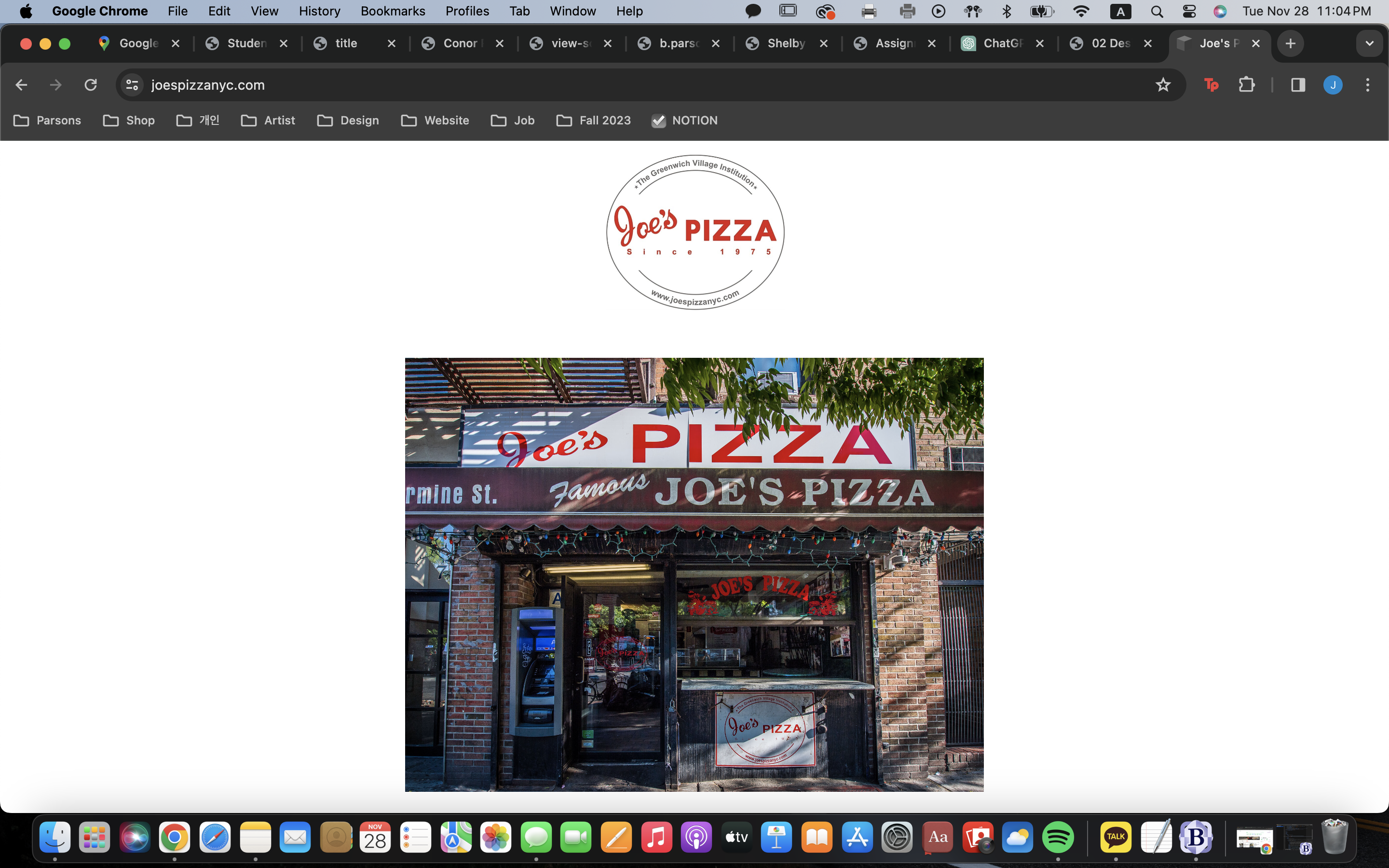1389x868 pixels.
Task: Open the Bookmarks menu
Action: click(x=393, y=12)
